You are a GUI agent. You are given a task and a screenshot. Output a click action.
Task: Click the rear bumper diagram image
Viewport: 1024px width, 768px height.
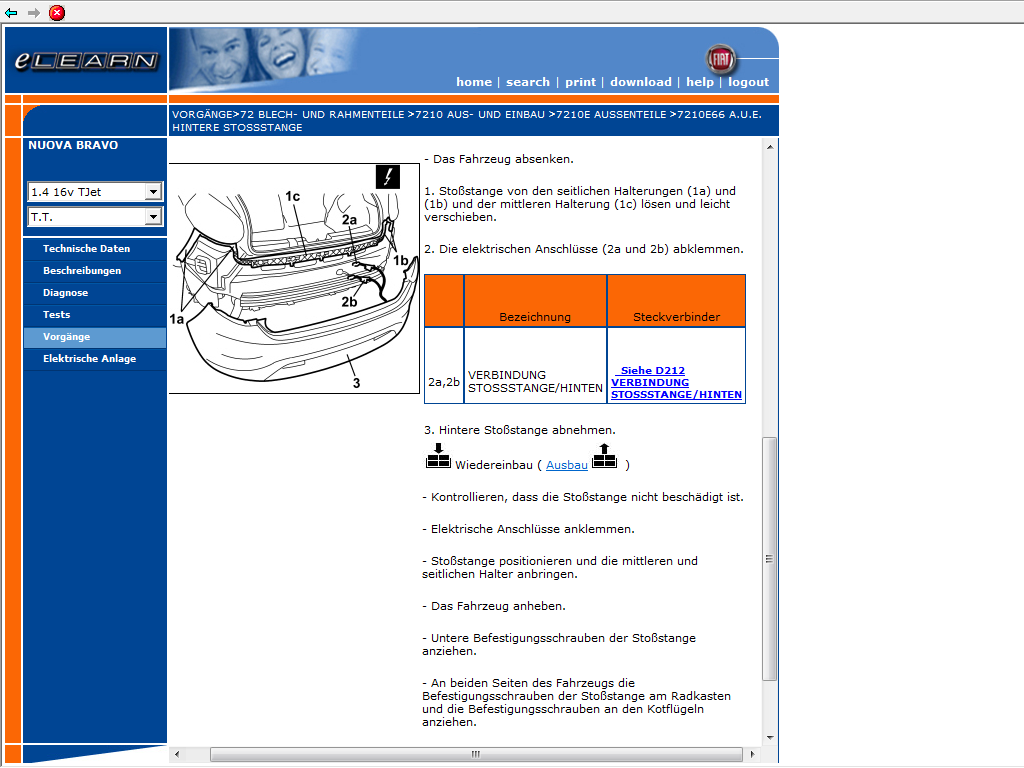[294, 279]
